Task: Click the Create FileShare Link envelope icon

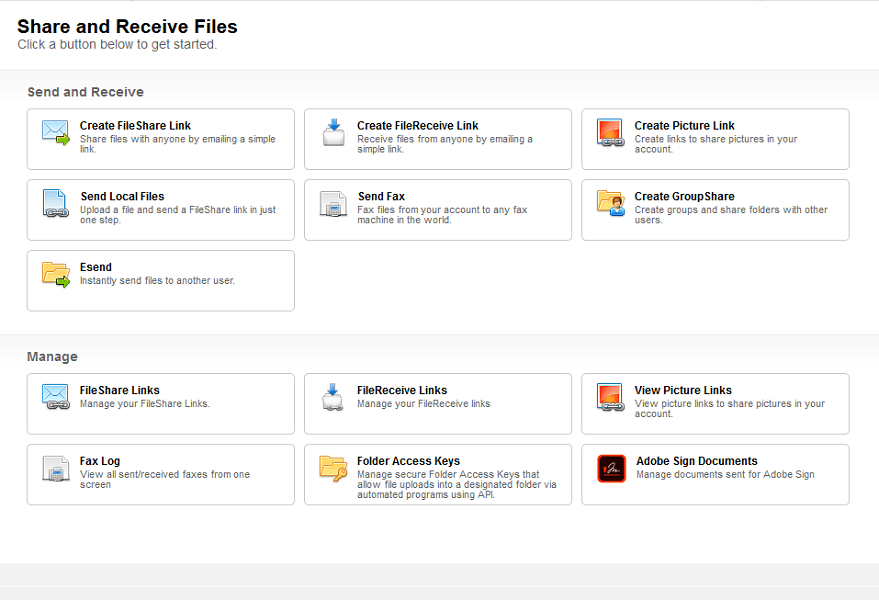Action: pyautogui.click(x=56, y=132)
